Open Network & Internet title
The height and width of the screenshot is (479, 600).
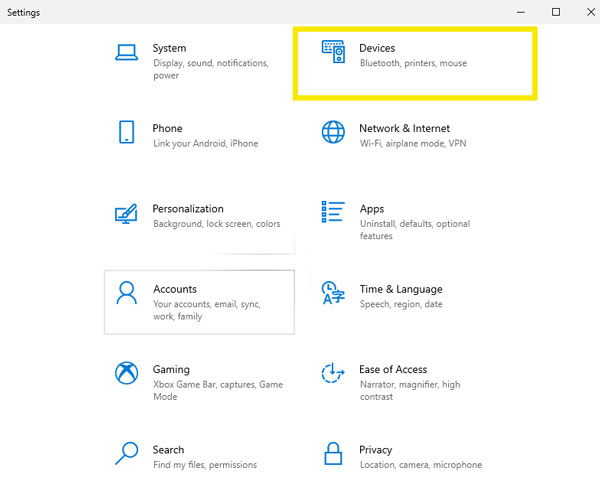pyautogui.click(x=404, y=128)
